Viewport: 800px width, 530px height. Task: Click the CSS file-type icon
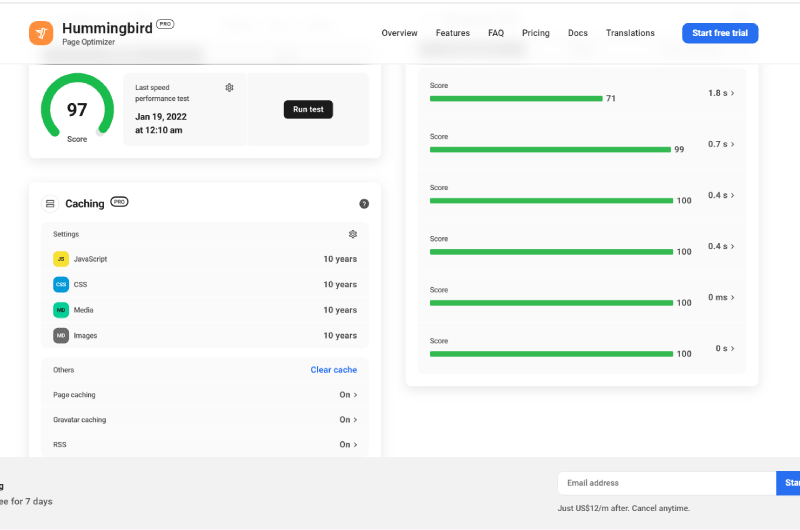(61, 285)
